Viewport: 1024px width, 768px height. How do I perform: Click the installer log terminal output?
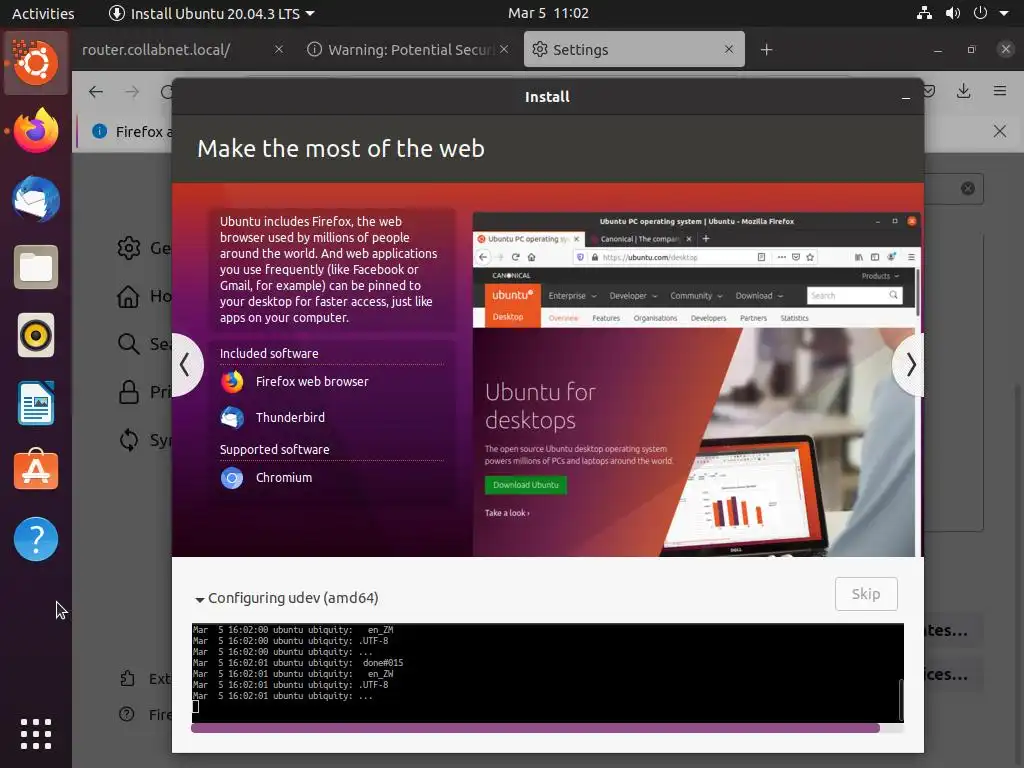[545, 673]
